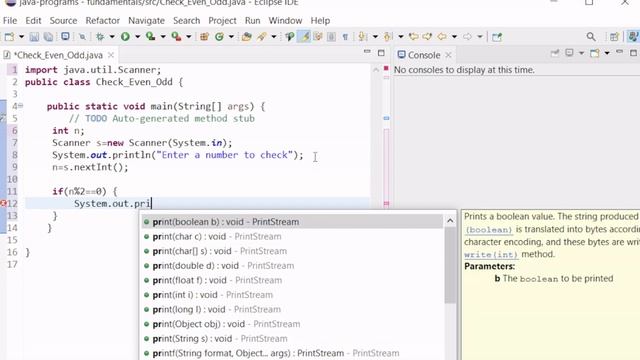Screen dimensions: 640x360
Task: Click the Next Edit Location icon
Action: point(427,37)
